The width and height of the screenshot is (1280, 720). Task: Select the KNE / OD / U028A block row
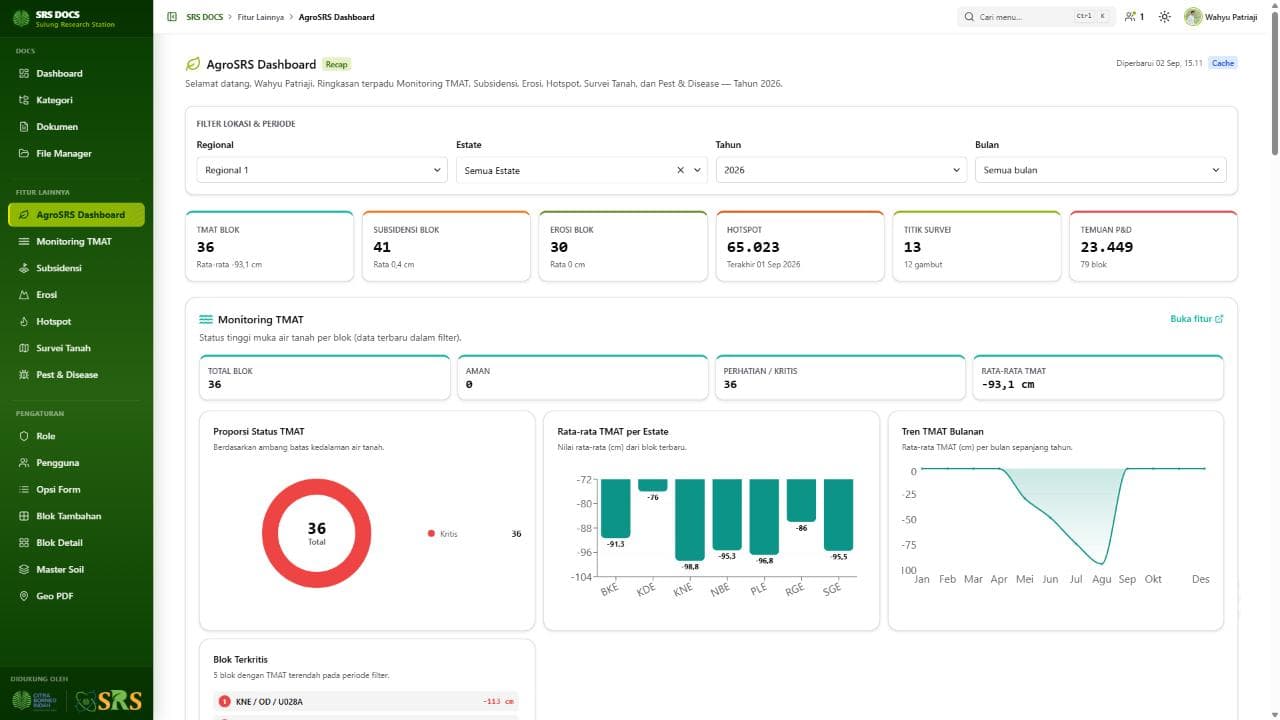pos(366,702)
